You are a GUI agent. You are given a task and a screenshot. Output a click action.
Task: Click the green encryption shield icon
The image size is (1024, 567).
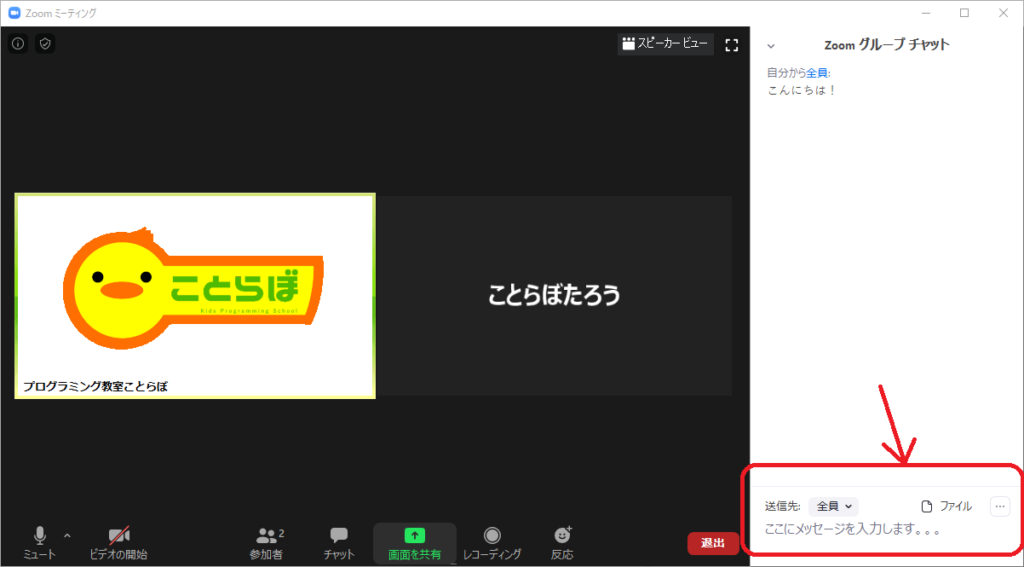(45, 44)
